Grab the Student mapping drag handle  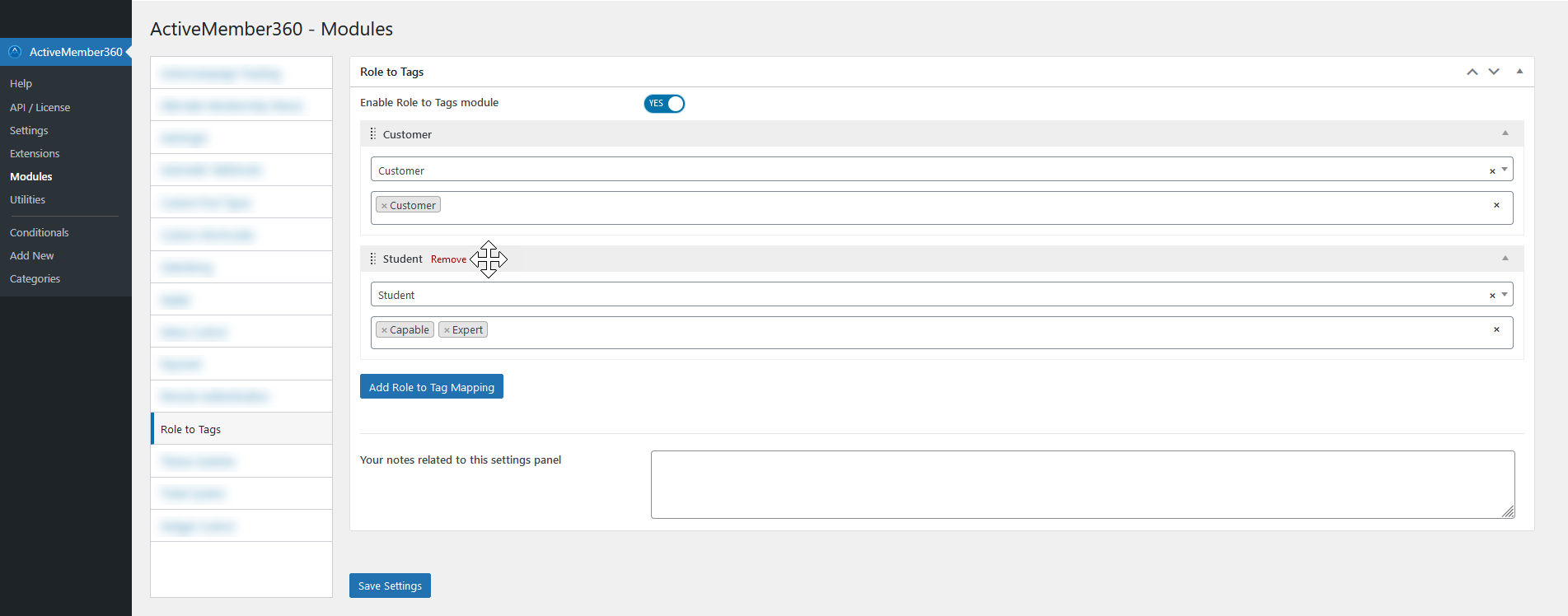[372, 259]
